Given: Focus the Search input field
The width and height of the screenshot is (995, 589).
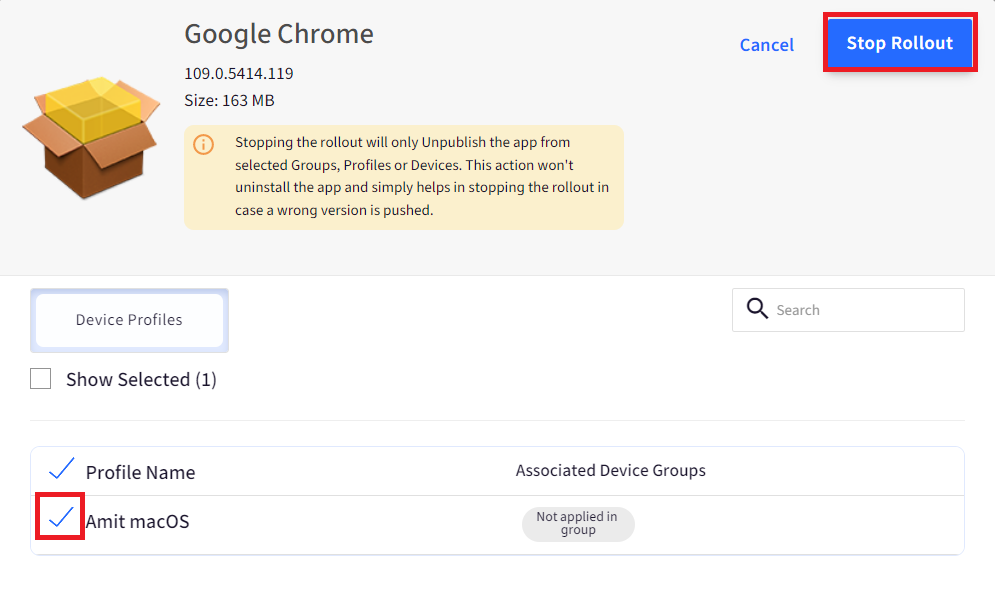Looking at the screenshot, I should (x=848, y=310).
